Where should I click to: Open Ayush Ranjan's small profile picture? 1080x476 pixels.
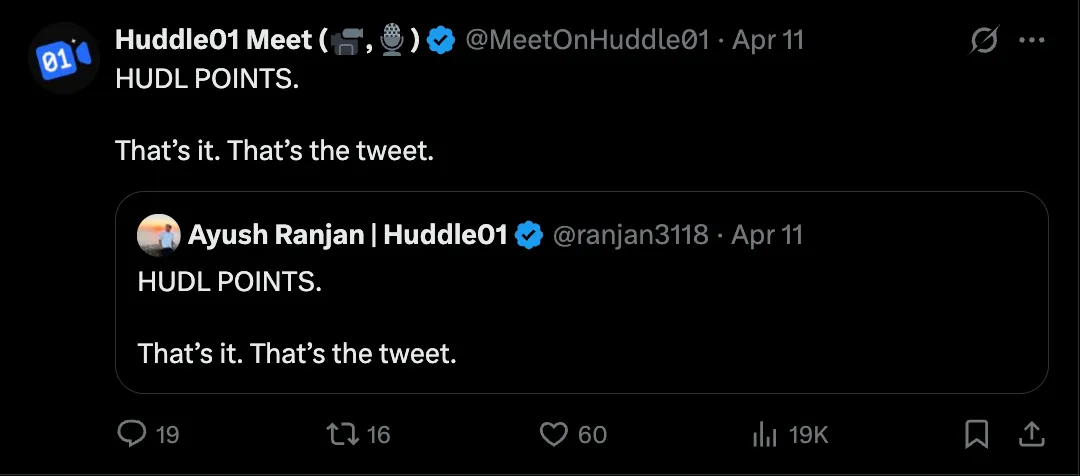159,235
